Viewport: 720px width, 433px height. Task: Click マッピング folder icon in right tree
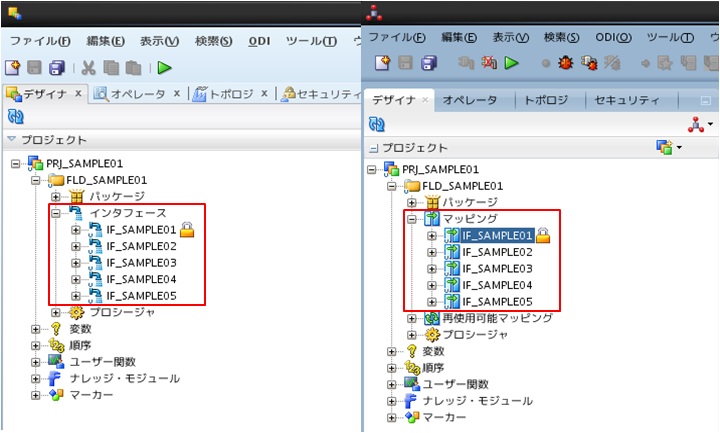point(432,218)
